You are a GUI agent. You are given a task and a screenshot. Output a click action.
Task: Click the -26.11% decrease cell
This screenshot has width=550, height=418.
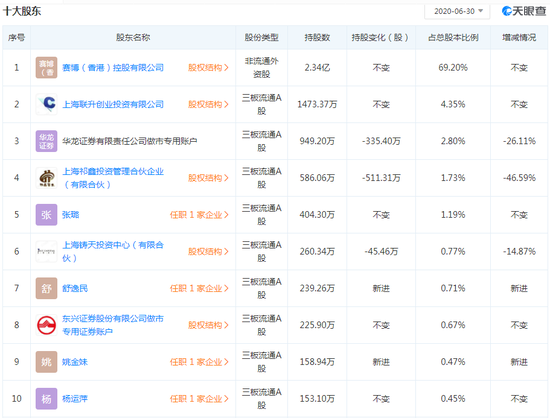tap(519, 141)
